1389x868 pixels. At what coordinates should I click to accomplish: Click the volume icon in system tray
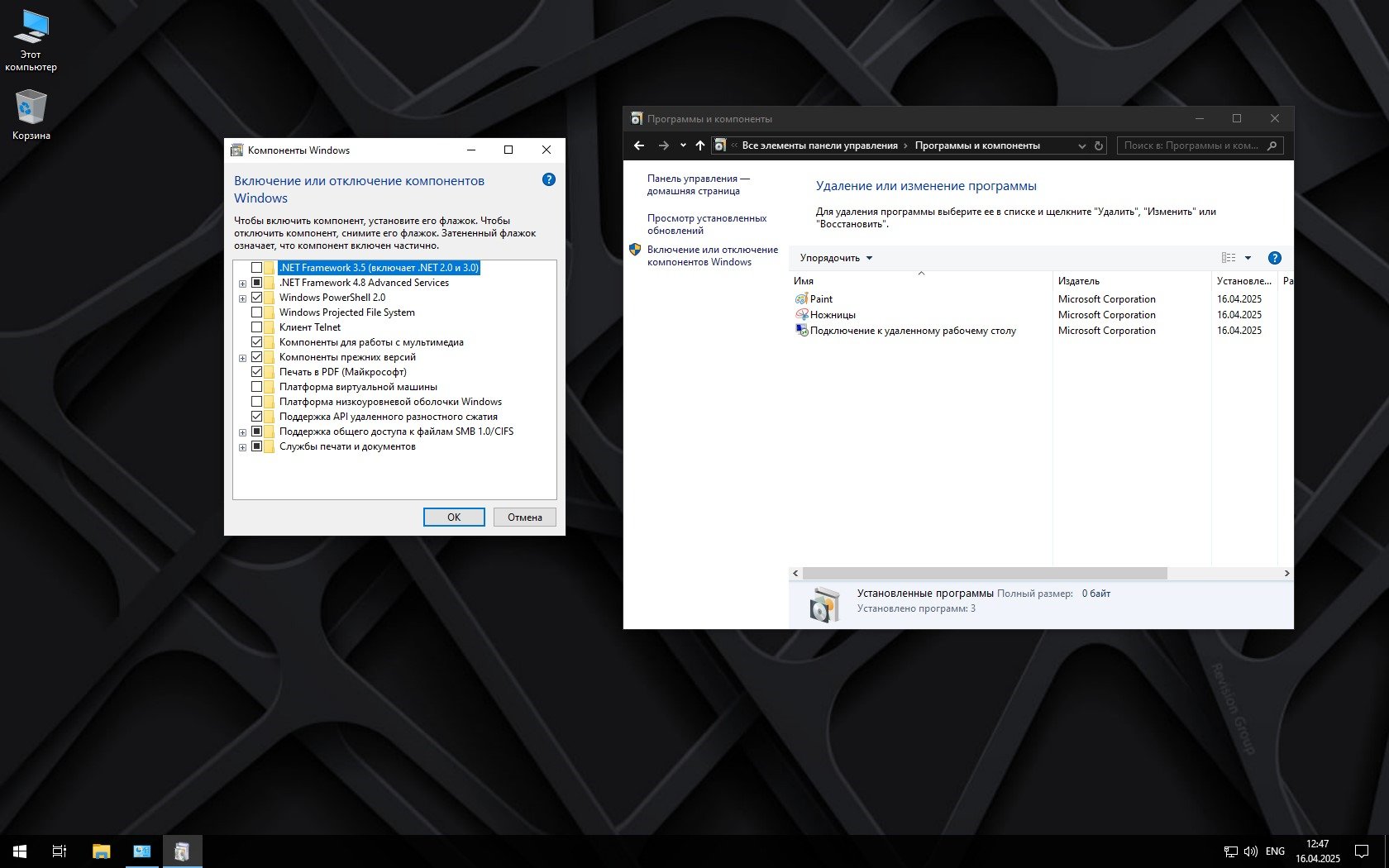(x=1250, y=851)
